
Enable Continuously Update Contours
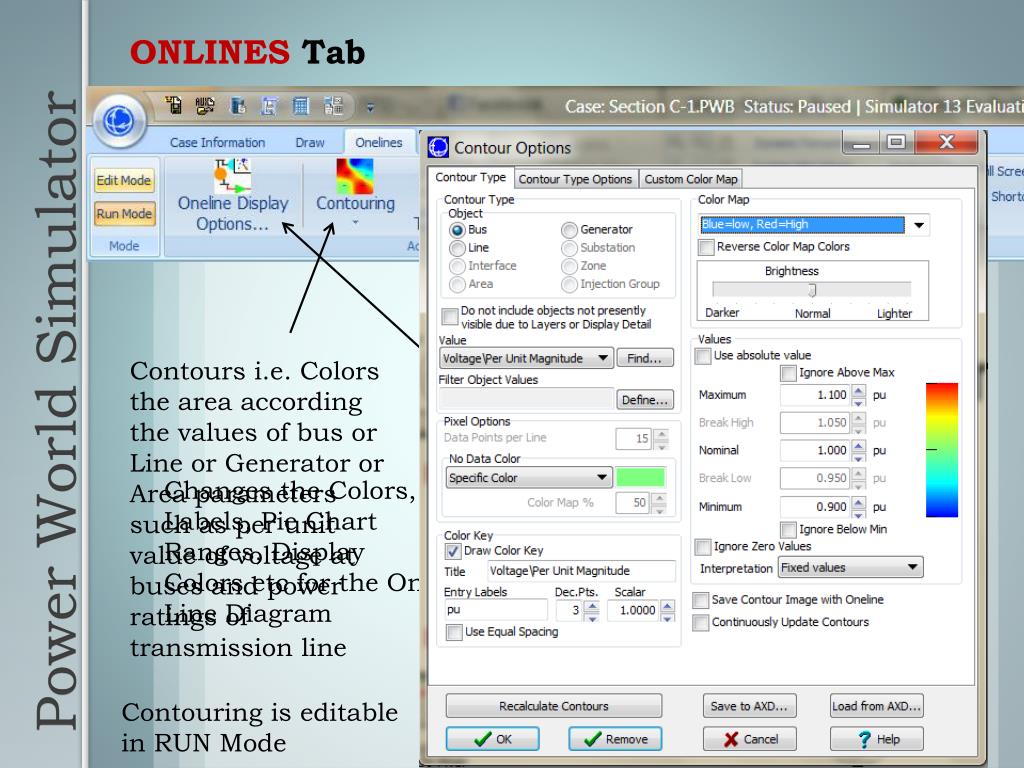pos(701,622)
